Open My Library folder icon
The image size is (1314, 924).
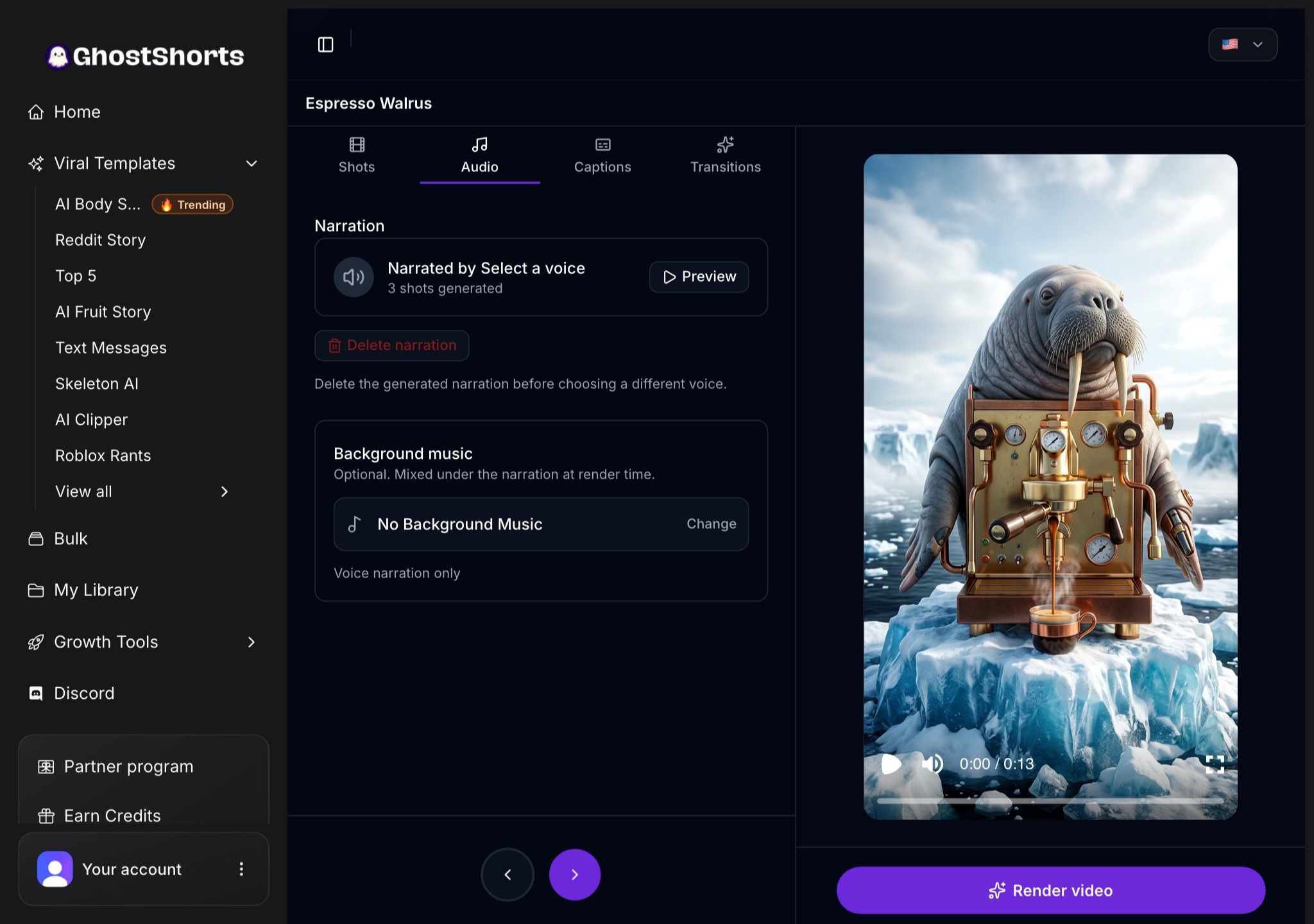36,590
